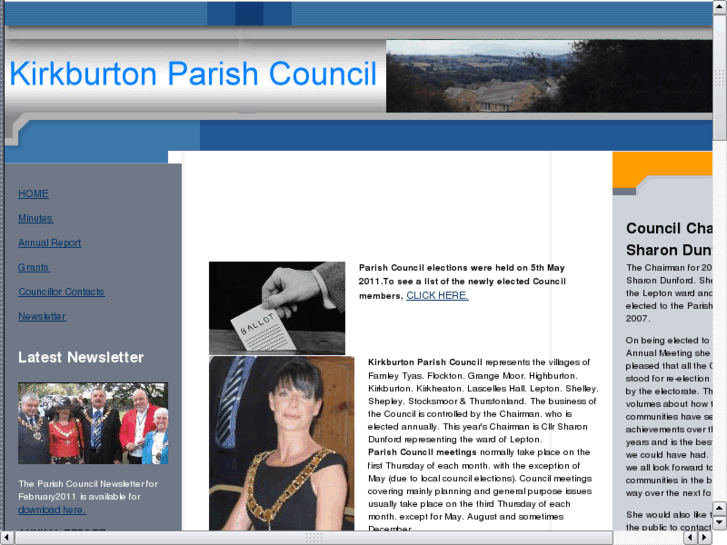Click the vertical scrollbar thumb
This screenshot has width=727, height=545.
pos(720,77)
